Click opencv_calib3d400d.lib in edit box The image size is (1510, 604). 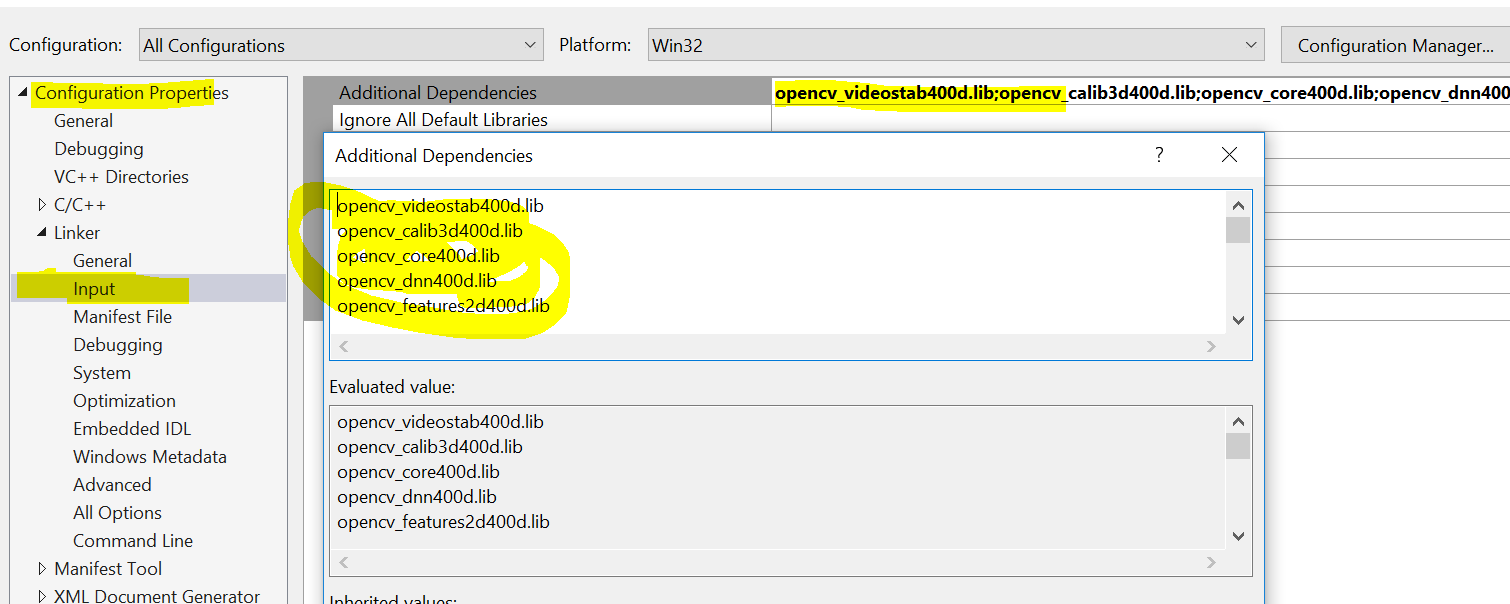point(430,231)
